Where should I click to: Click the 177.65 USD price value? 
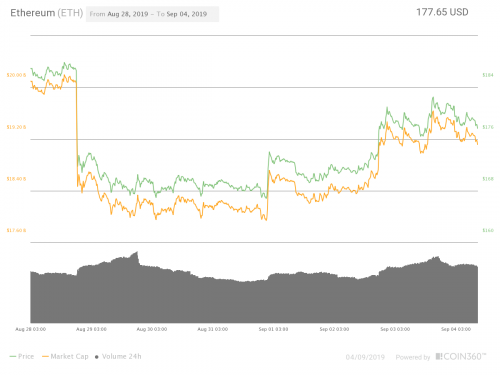click(x=442, y=12)
